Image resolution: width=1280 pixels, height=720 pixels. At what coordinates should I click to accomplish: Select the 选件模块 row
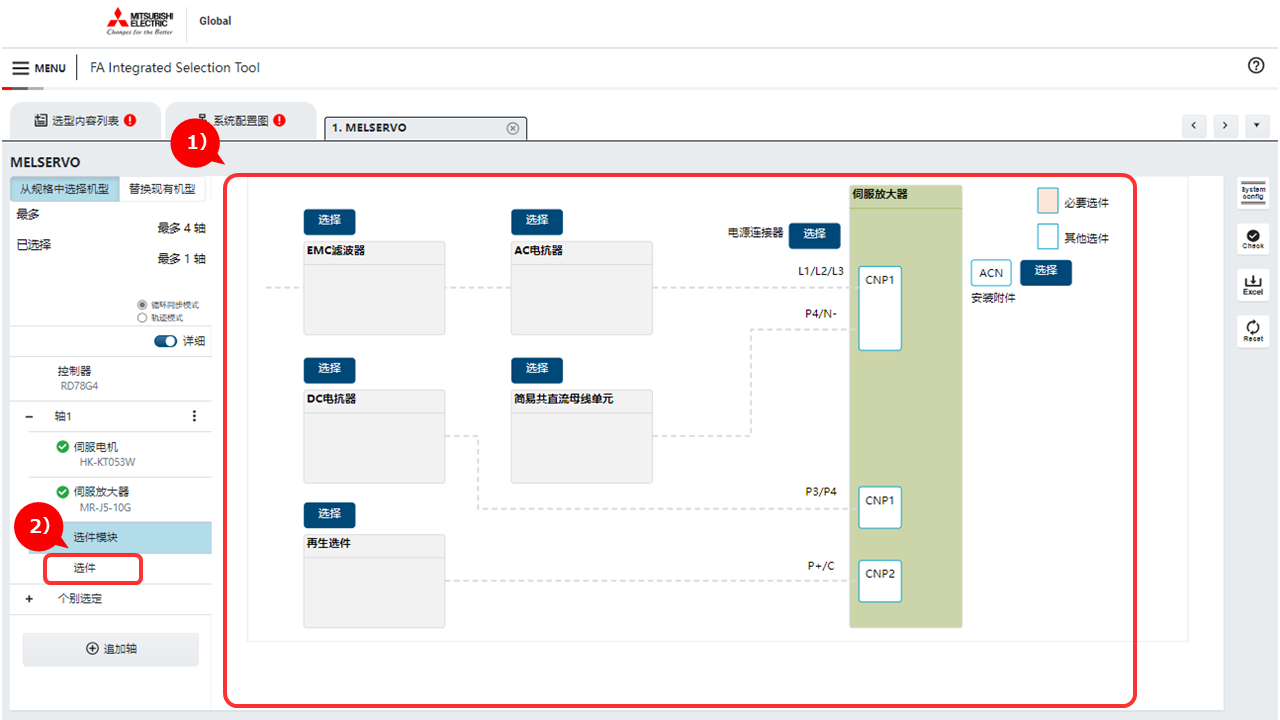[x=111, y=537]
